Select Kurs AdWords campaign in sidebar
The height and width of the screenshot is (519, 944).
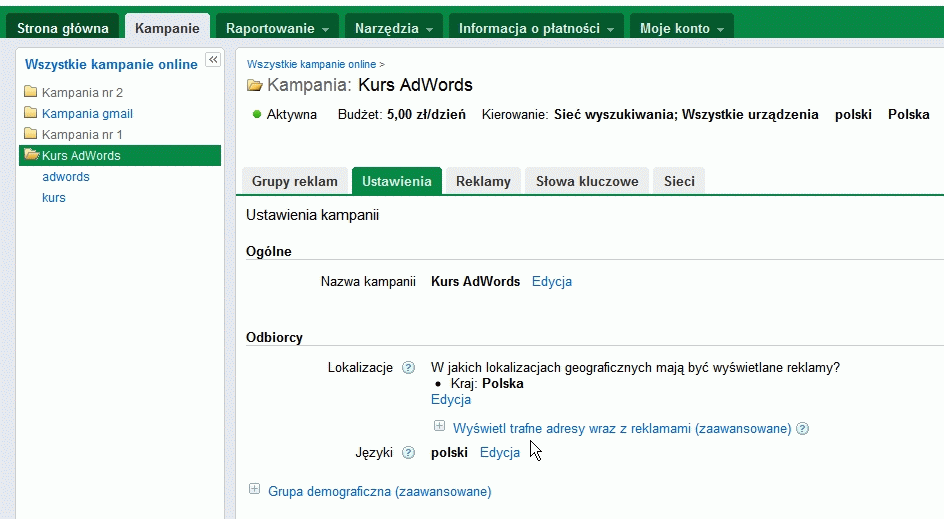pyautogui.click(x=120, y=155)
